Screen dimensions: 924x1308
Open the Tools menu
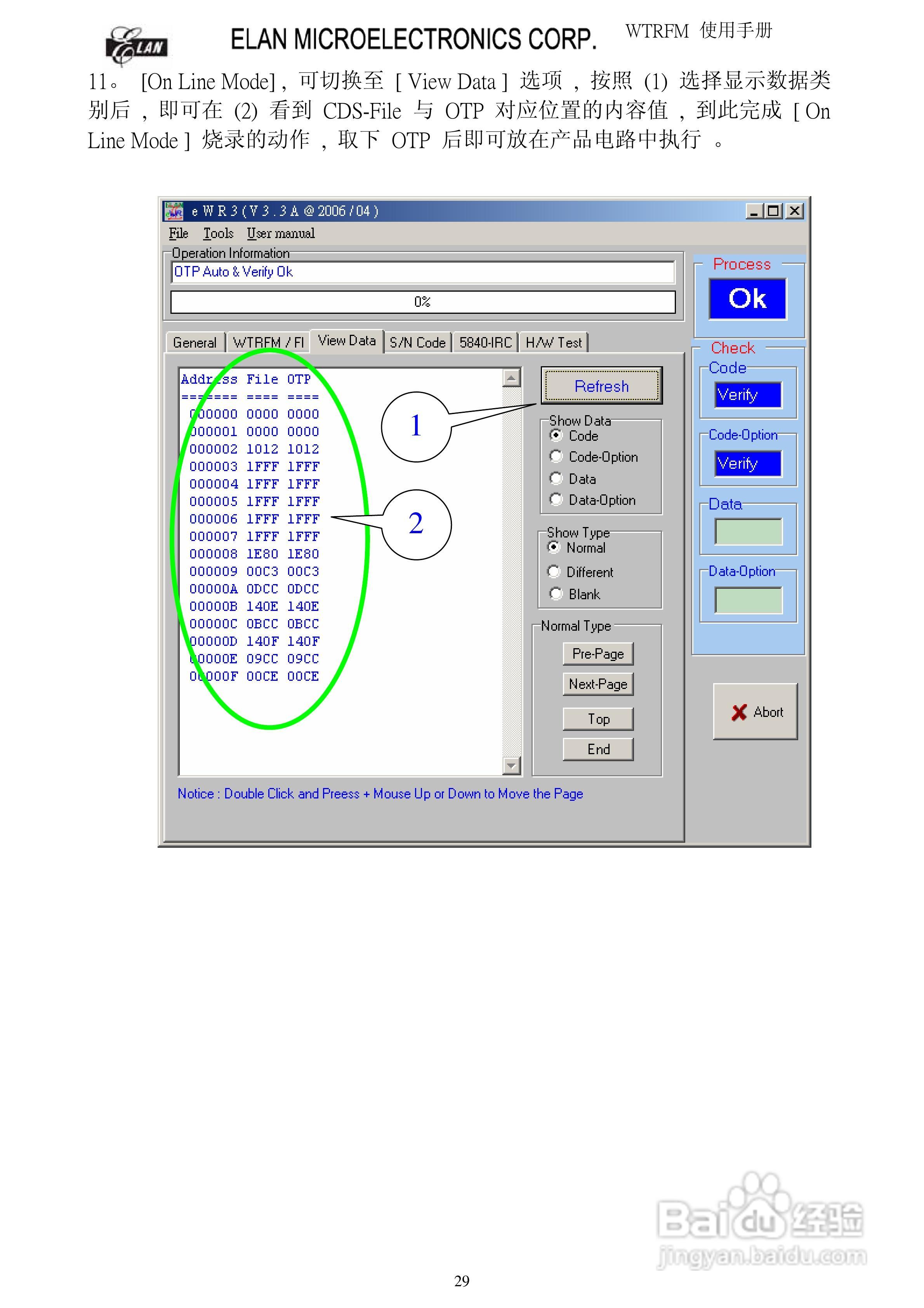[x=218, y=233]
